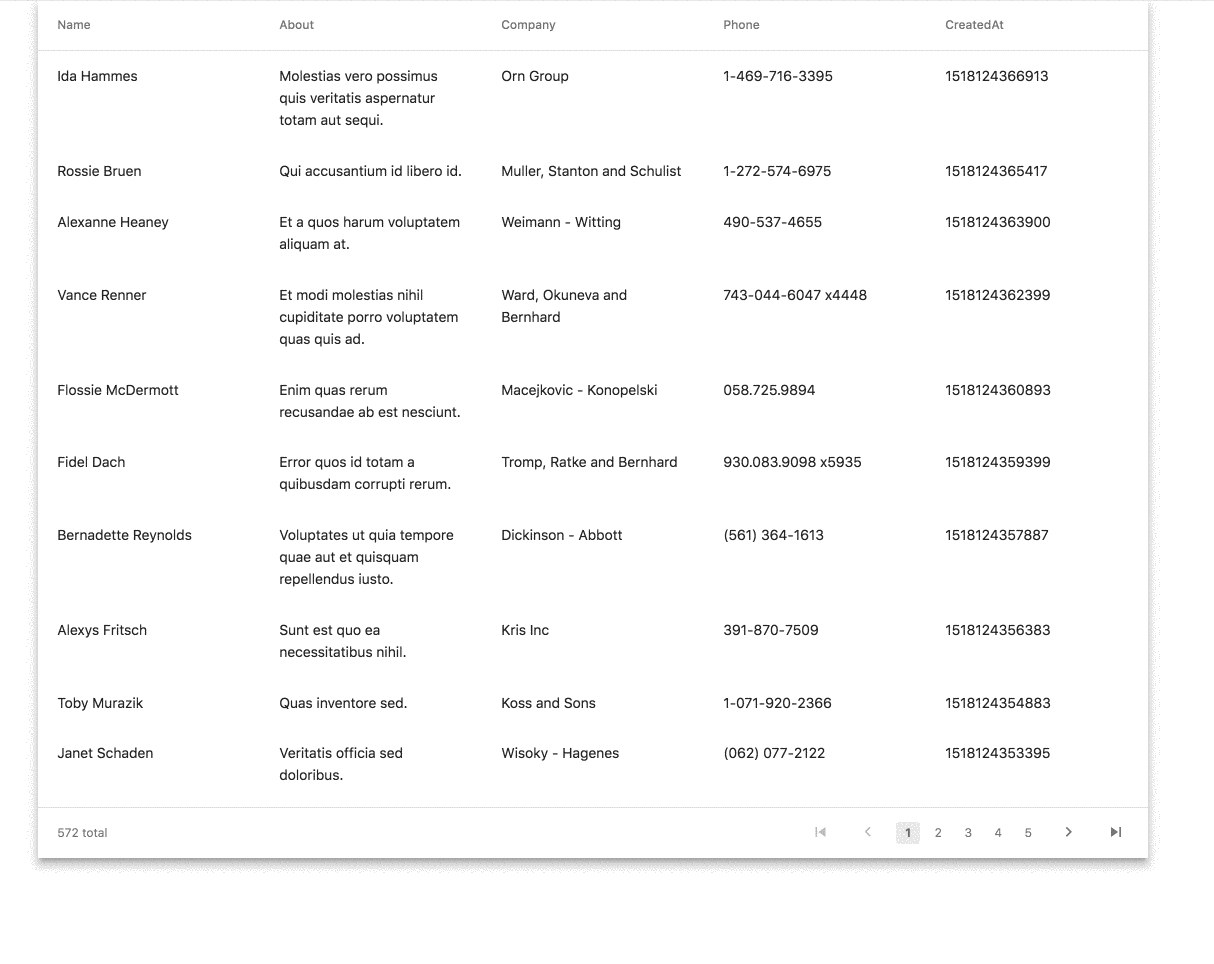1214x964 pixels.
Task: Click company Kris Inc
Action: pyautogui.click(x=525, y=630)
